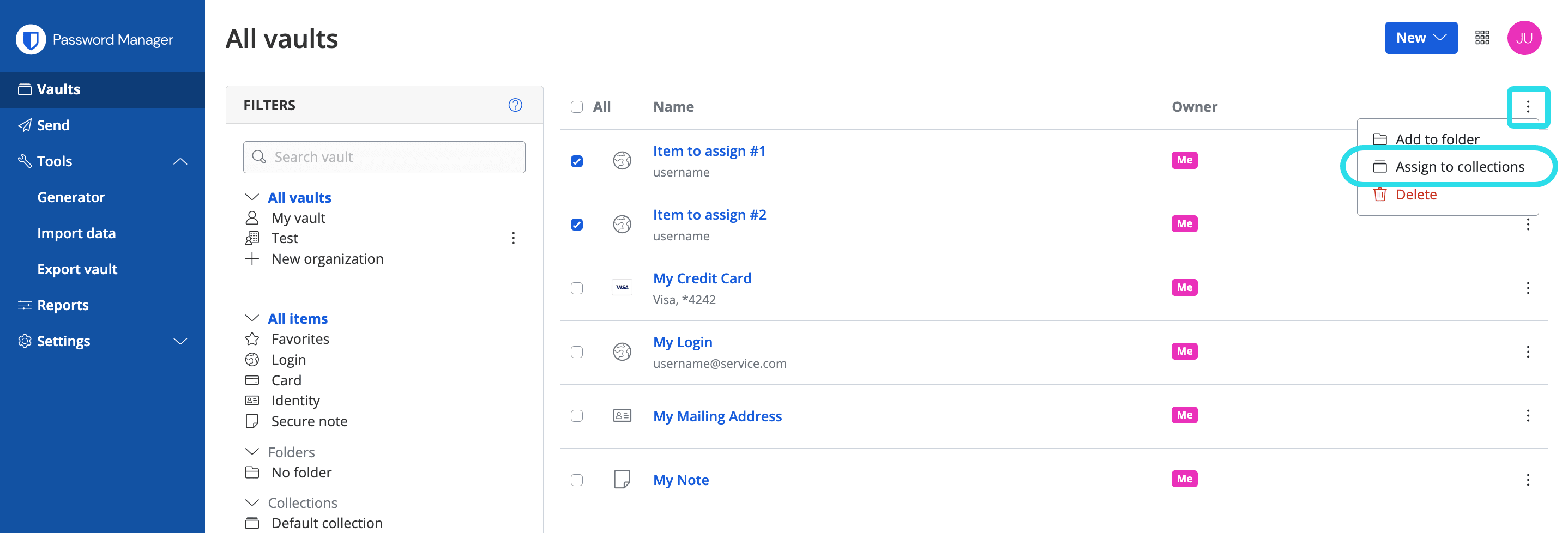Click the Visa card icon for My Credit Card

click(622, 287)
